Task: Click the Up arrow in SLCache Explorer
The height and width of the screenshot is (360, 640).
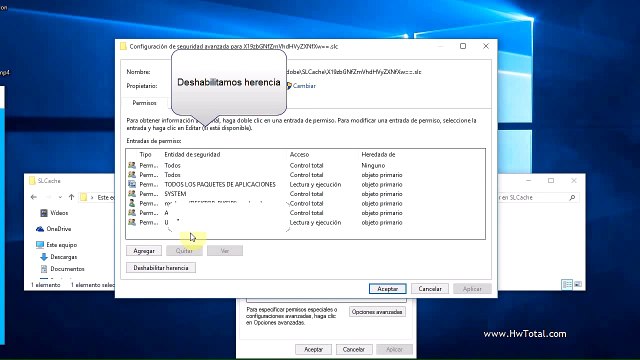Action: pos(71,197)
